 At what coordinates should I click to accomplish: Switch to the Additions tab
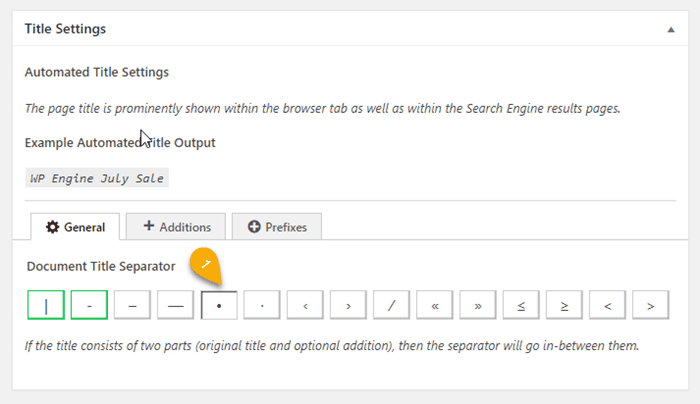176,227
